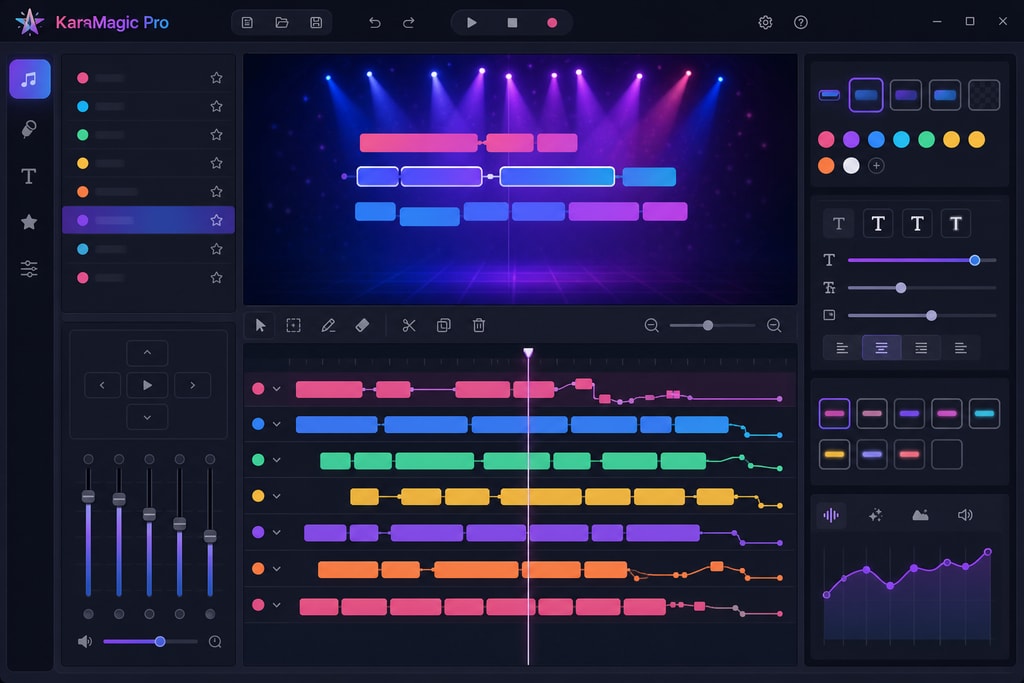This screenshot has width=1024, height=683.
Task: Toggle star on the blue song row
Action: [x=216, y=106]
